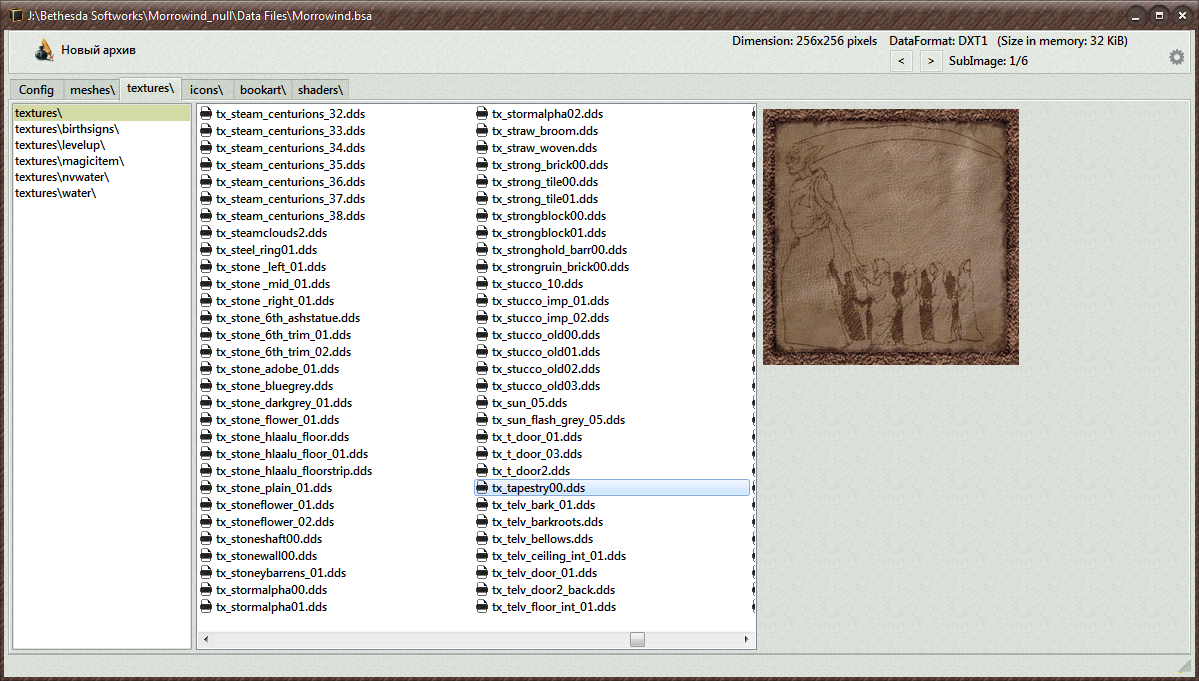Click file icon of tx_t_door_01.dds
Viewport: 1199px width, 681px height.
[482, 437]
